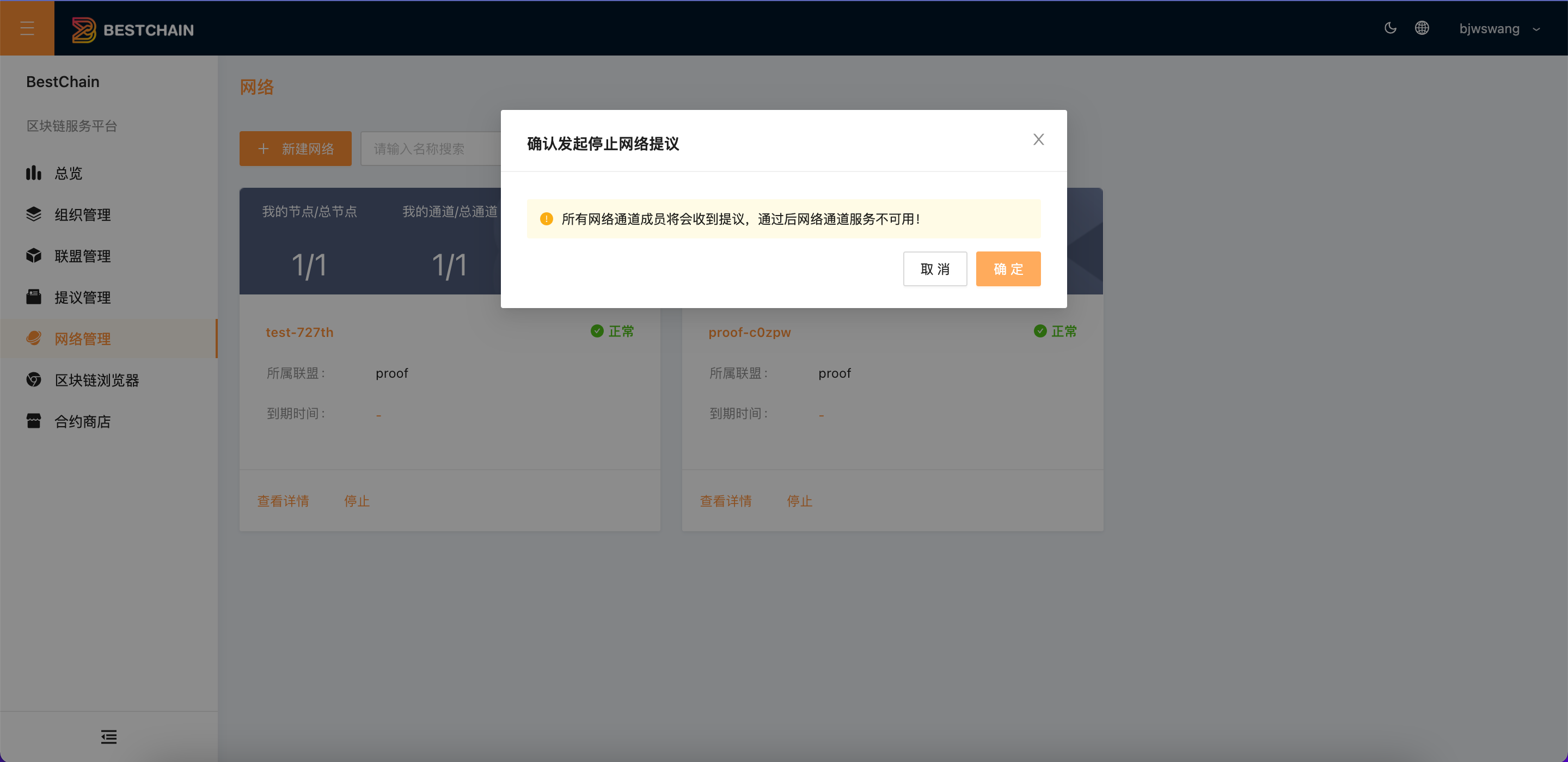The height and width of the screenshot is (762, 1568).
Task: Click 新建网络 button
Action: click(295, 149)
